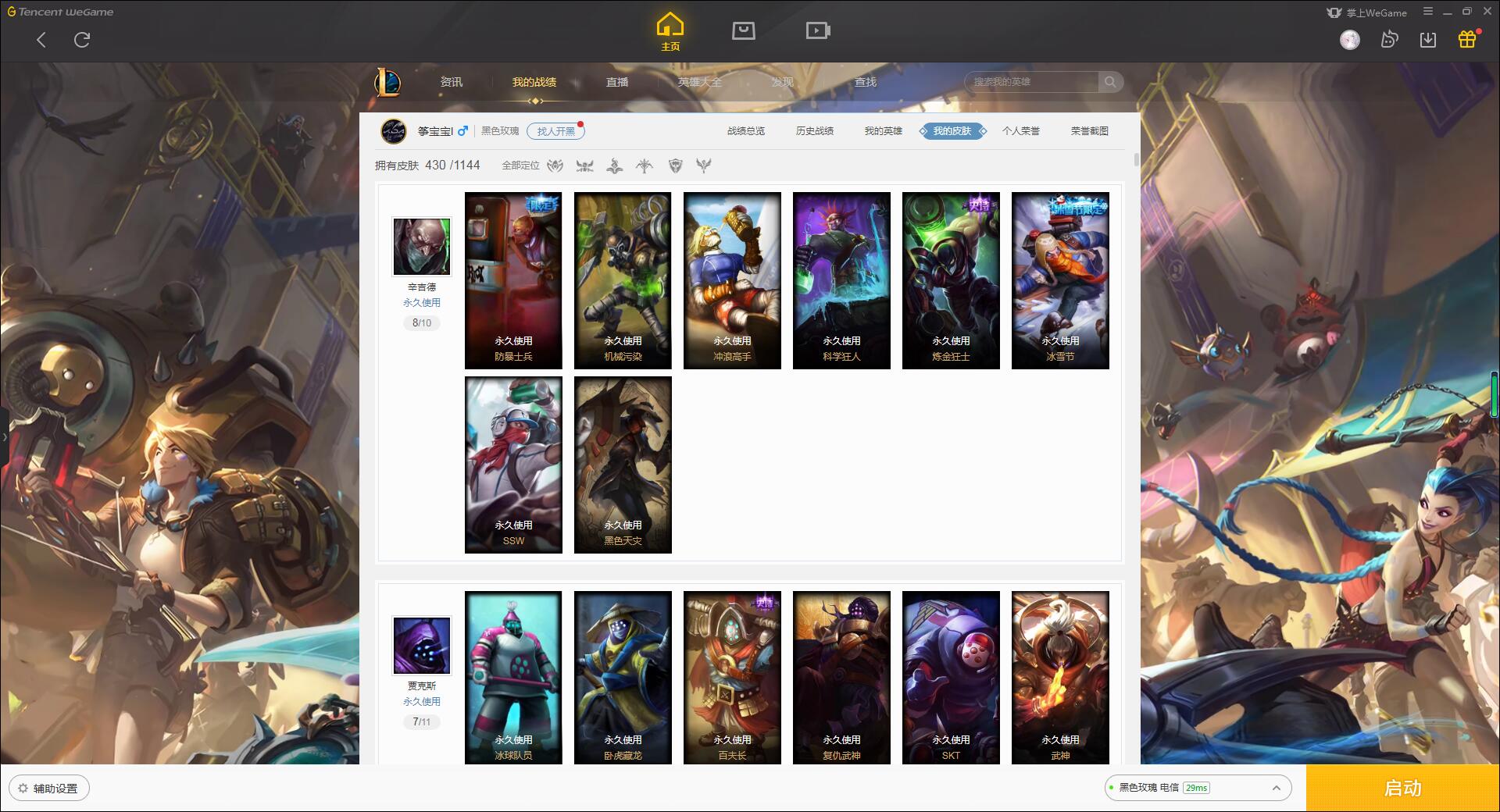Open the hamburger main menu icon
Viewport: 1500px width, 812px height.
[1428, 12]
